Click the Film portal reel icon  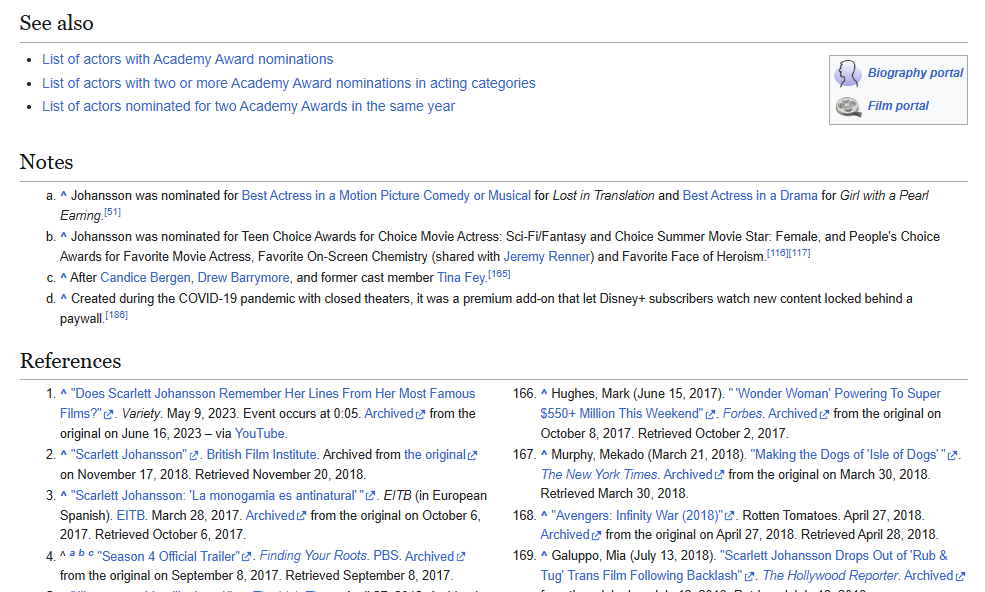point(848,106)
